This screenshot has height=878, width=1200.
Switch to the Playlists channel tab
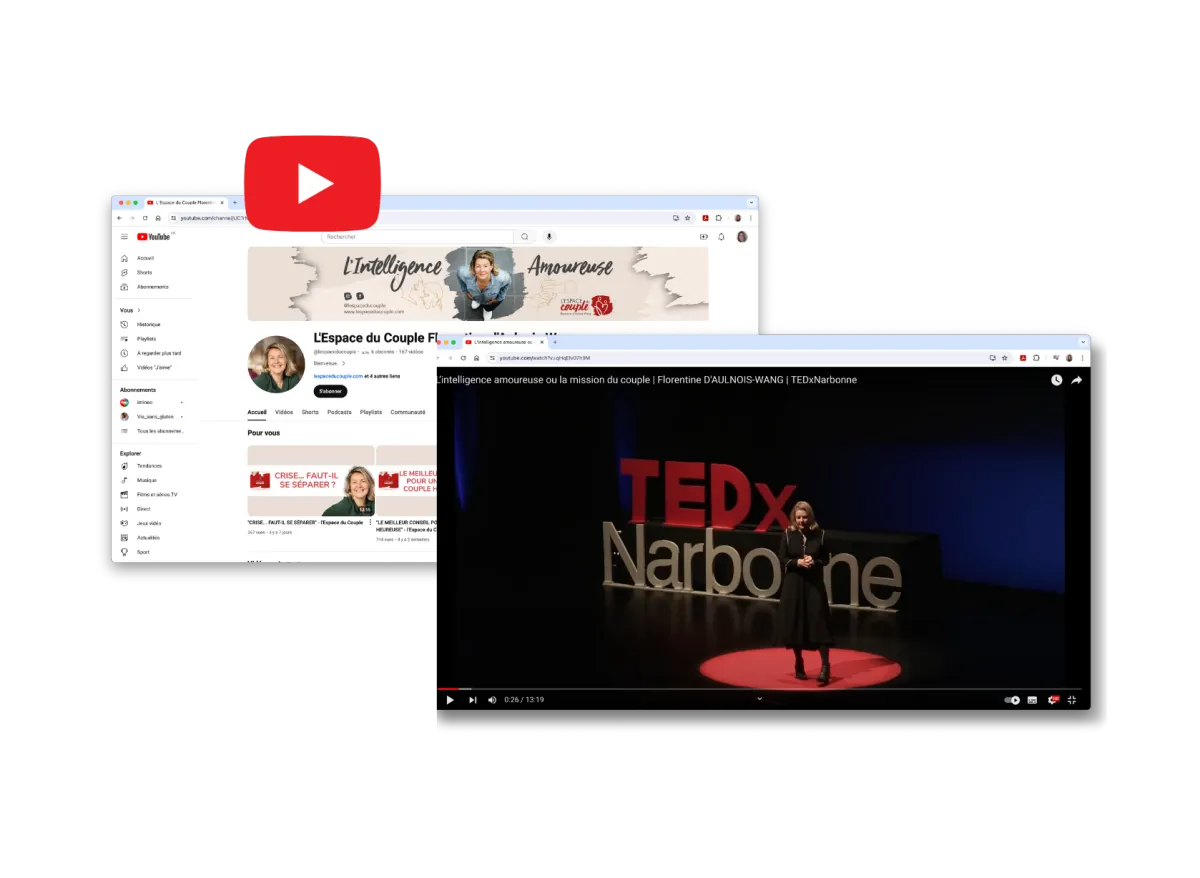click(371, 412)
